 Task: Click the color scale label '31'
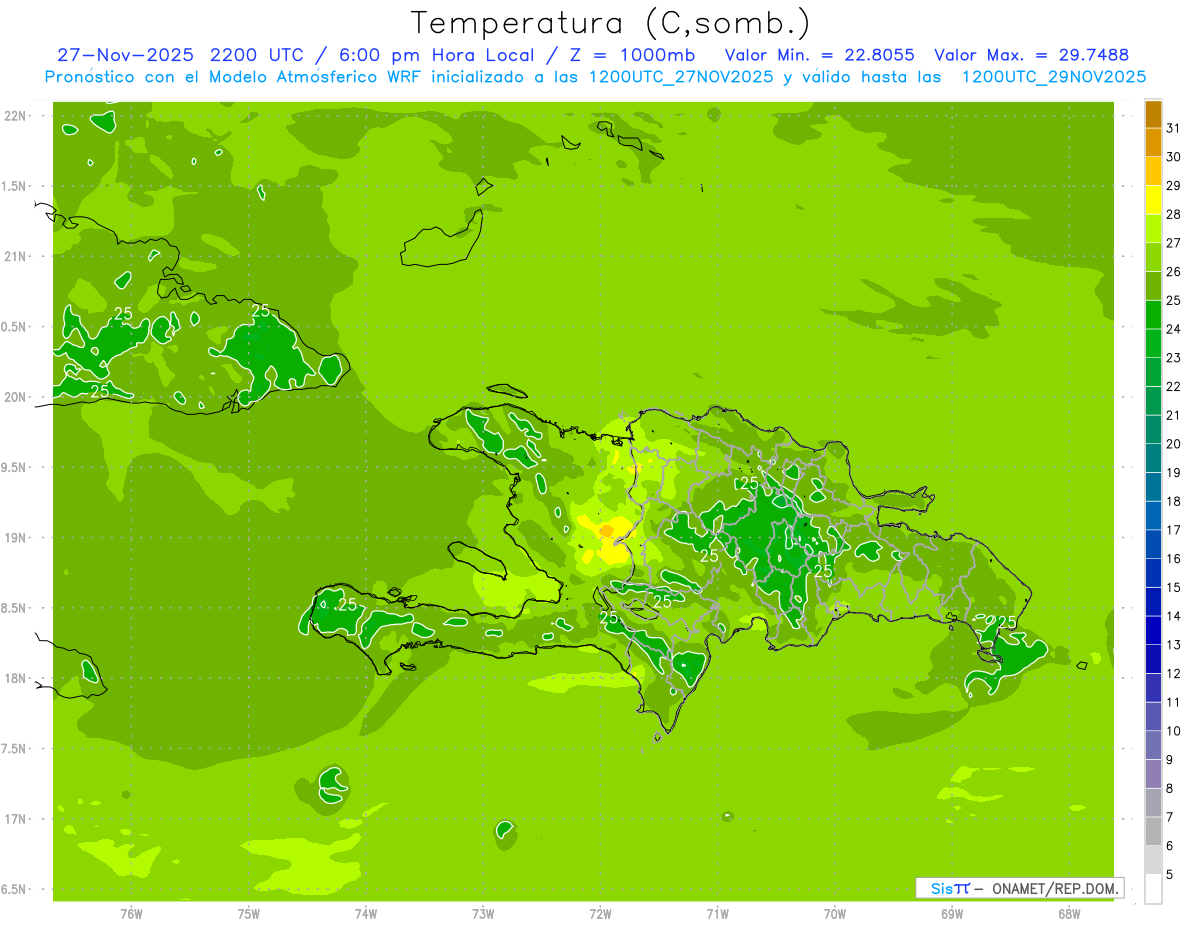[x=1174, y=128]
